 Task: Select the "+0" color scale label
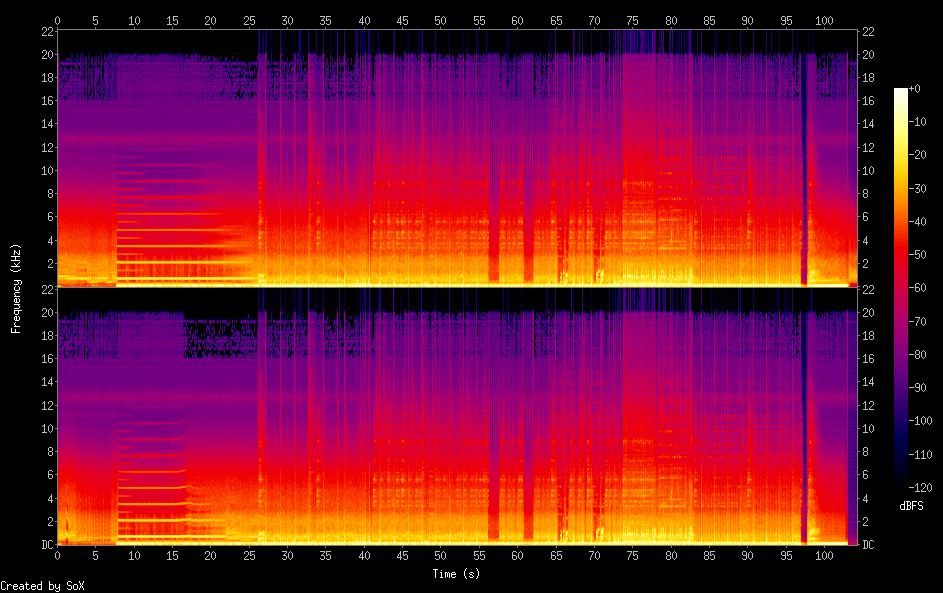click(x=914, y=89)
